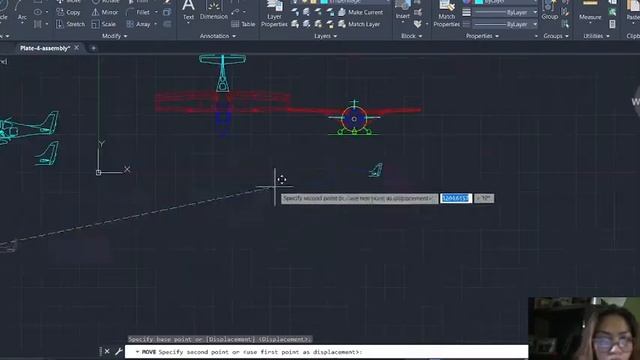This screenshot has height=360, width=640.
Task: Select the cyan top-view airplane drawing
Action: [x=222, y=73]
